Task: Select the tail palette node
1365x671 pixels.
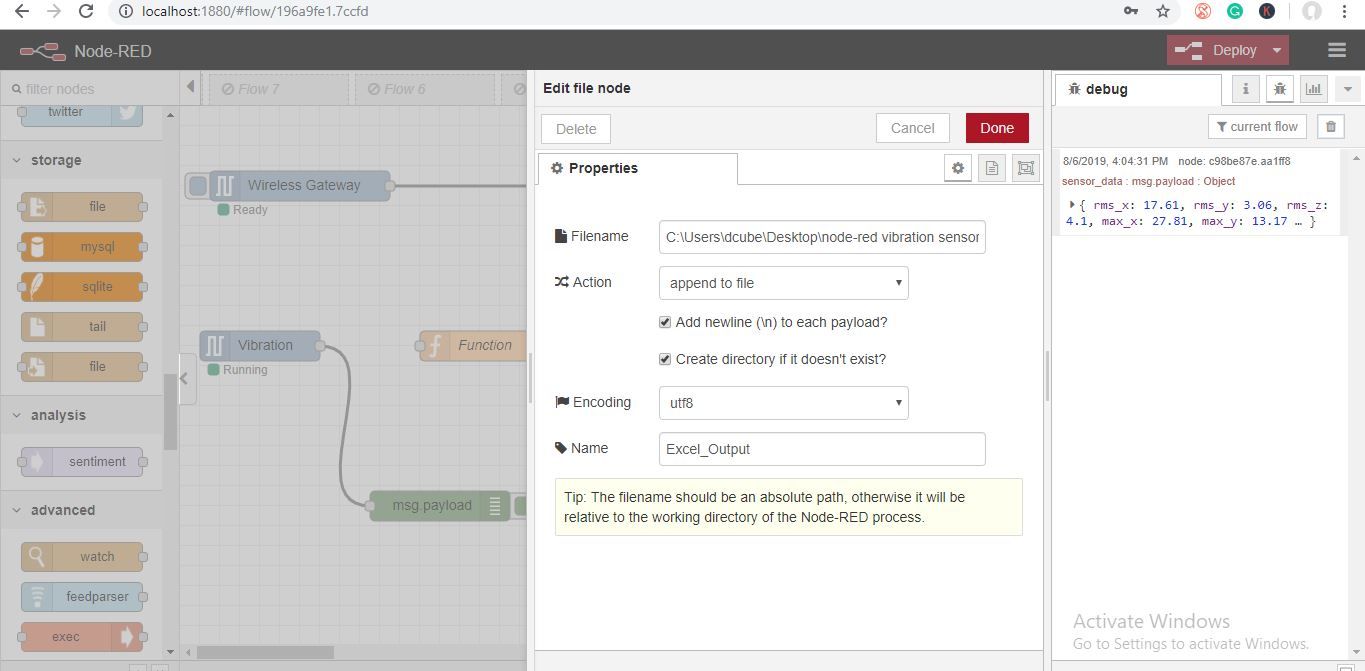Action: click(82, 327)
